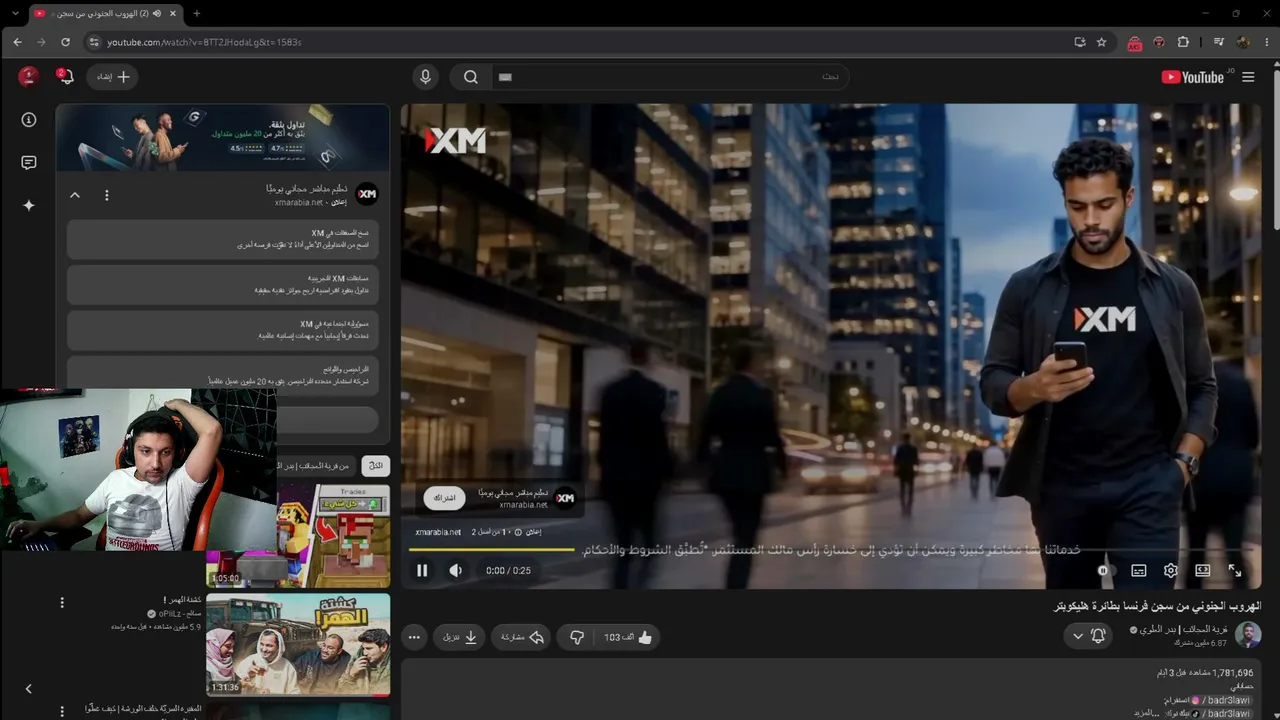Open the YouTube guide hamburger menu
1280x720 pixels.
[x=1248, y=77]
